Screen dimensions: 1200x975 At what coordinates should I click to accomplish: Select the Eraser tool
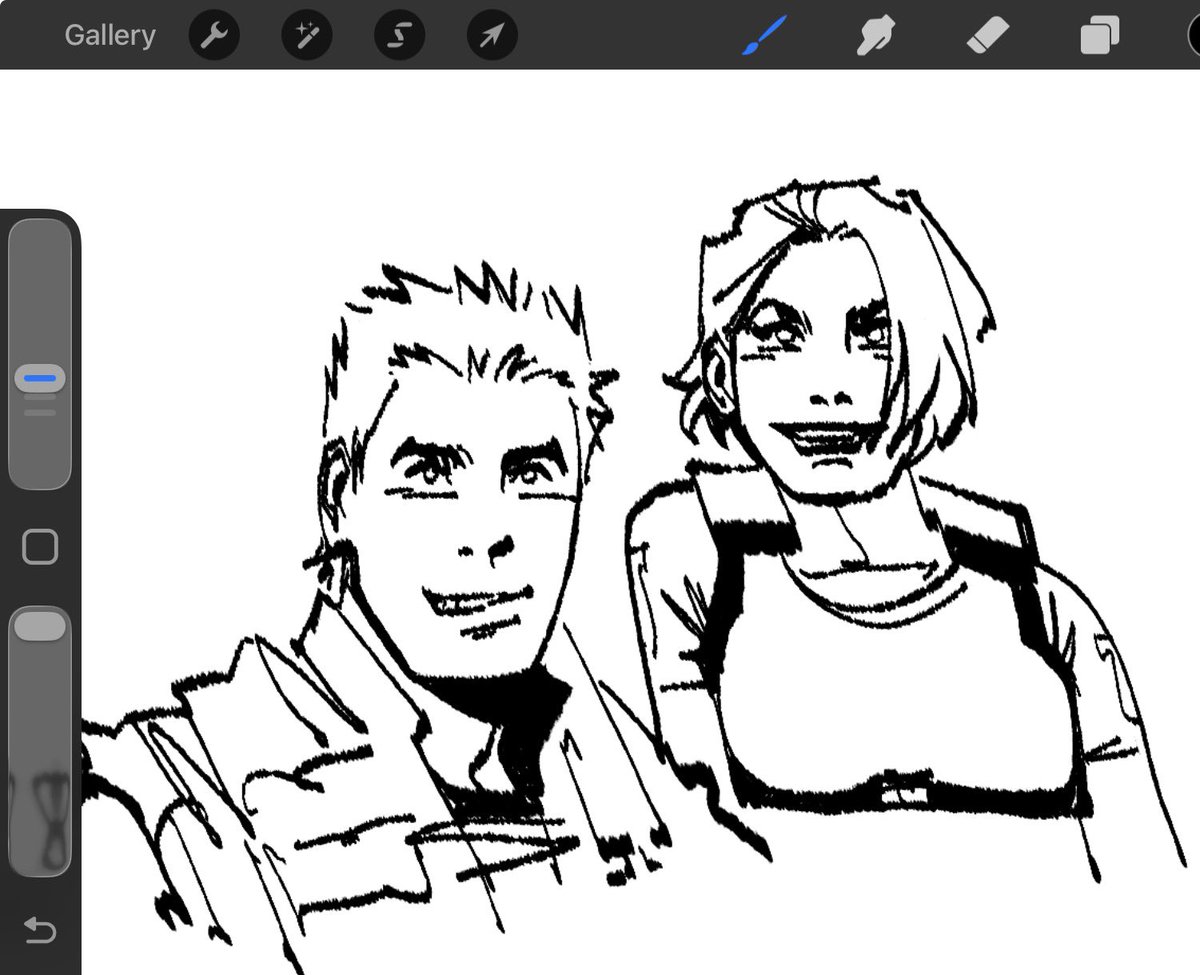989,37
